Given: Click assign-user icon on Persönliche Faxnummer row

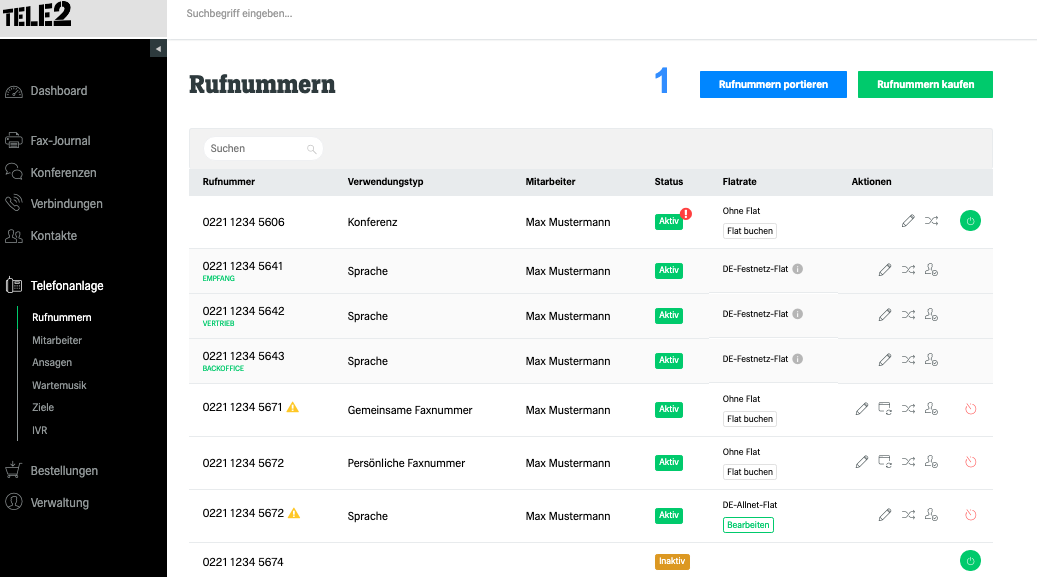Looking at the screenshot, I should click(x=931, y=462).
